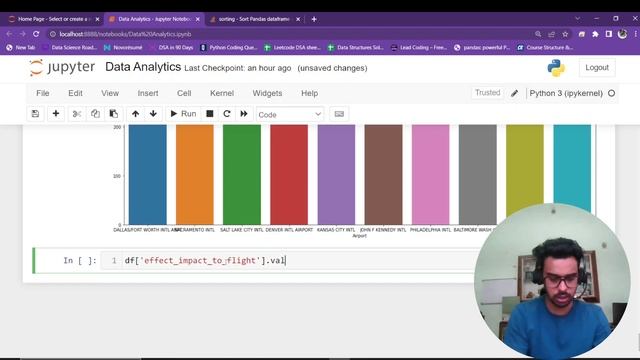
Task: Switch to the Data Analytics notebook tab
Action: 150,19
